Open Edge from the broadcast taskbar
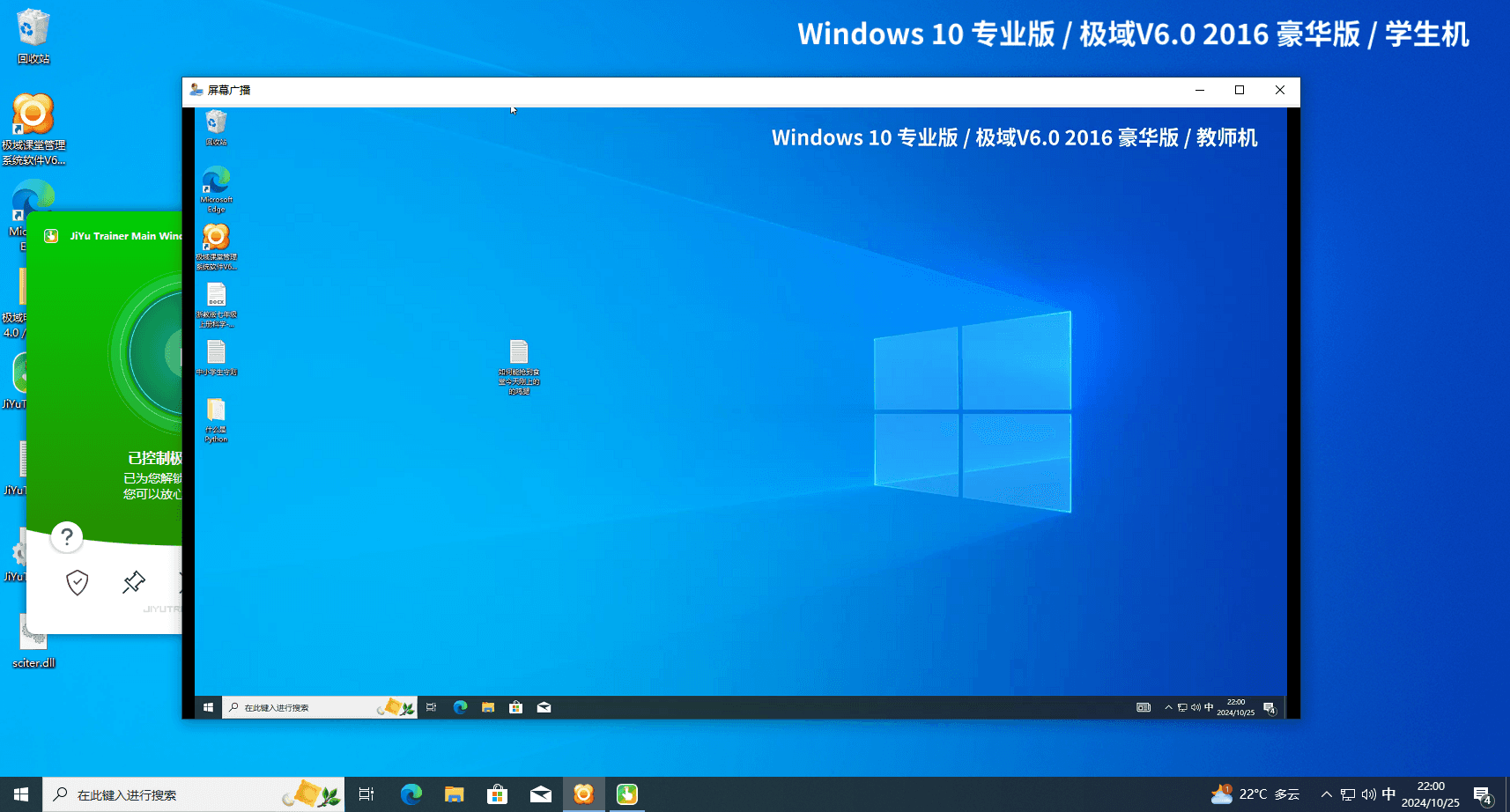 [460, 707]
